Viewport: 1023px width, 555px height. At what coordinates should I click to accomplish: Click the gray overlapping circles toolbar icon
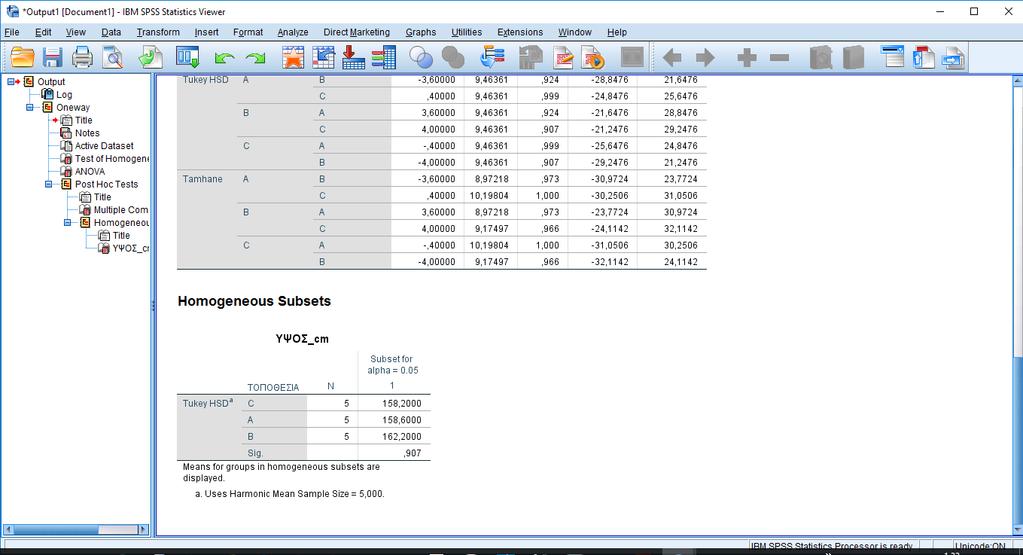click(453, 57)
